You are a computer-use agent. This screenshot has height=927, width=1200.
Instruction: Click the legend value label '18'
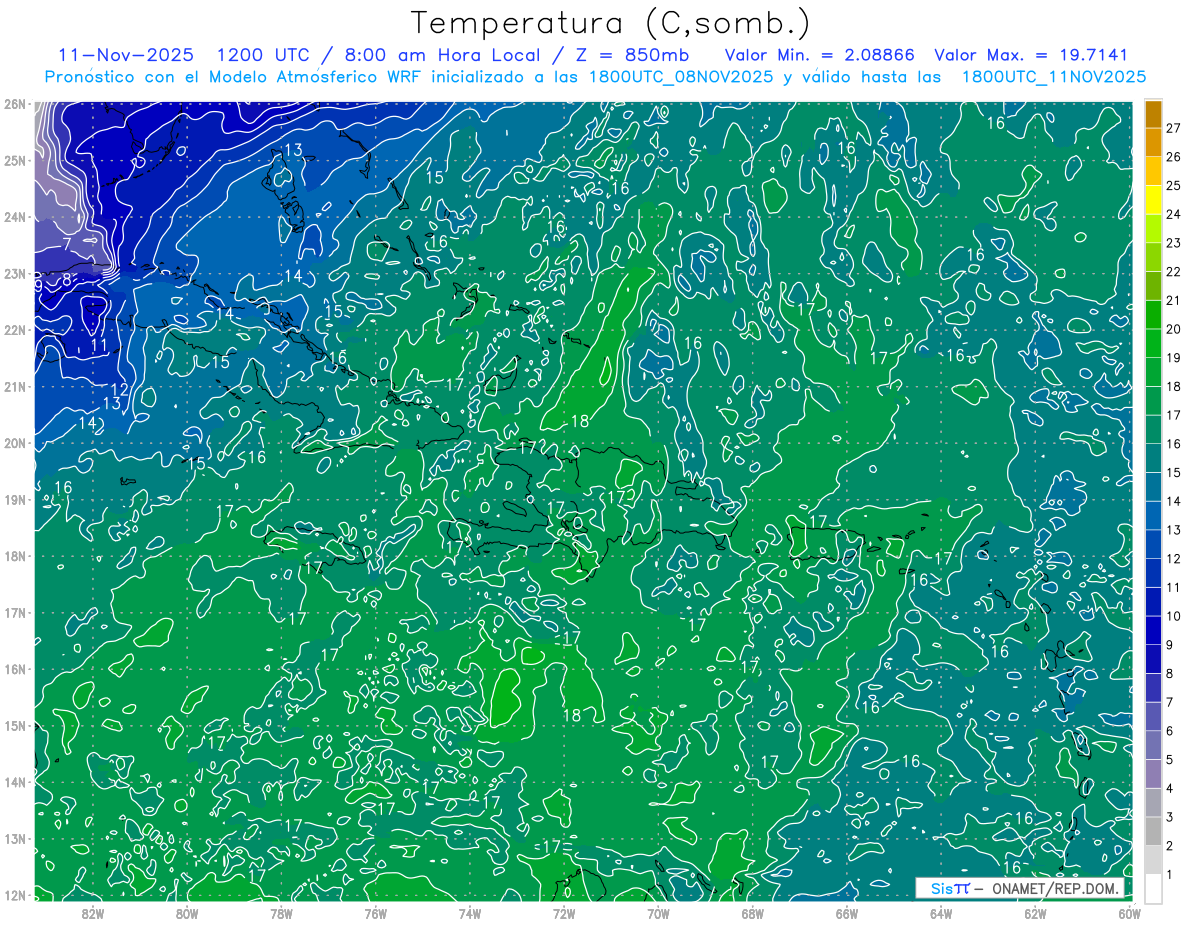tap(1173, 386)
